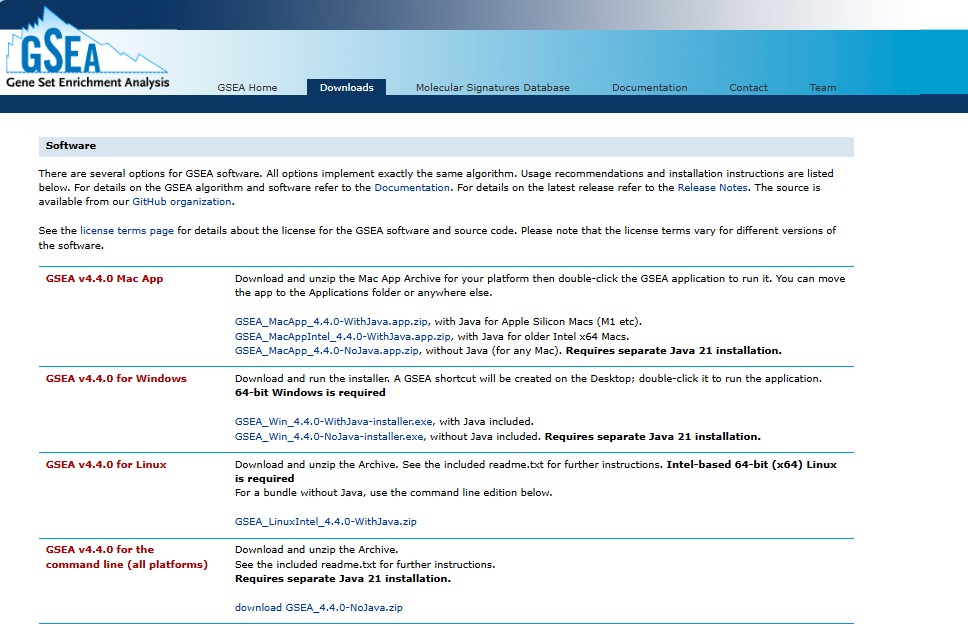968x626 pixels.
Task: Download GSEA_Win_4.4.0-NoJava-installer.exe
Action: tap(330, 437)
